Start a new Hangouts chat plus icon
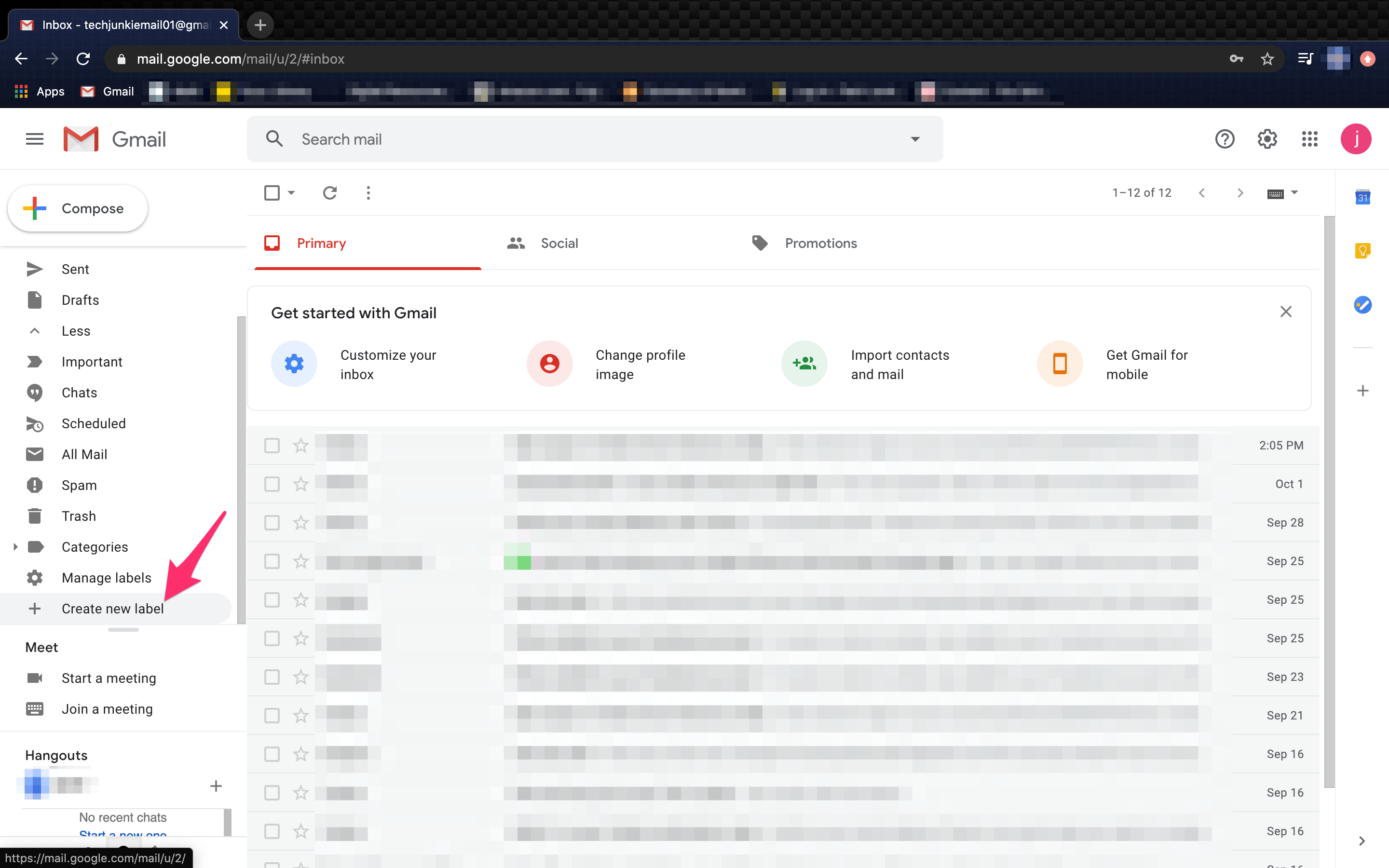The width and height of the screenshot is (1389, 868). click(x=216, y=786)
